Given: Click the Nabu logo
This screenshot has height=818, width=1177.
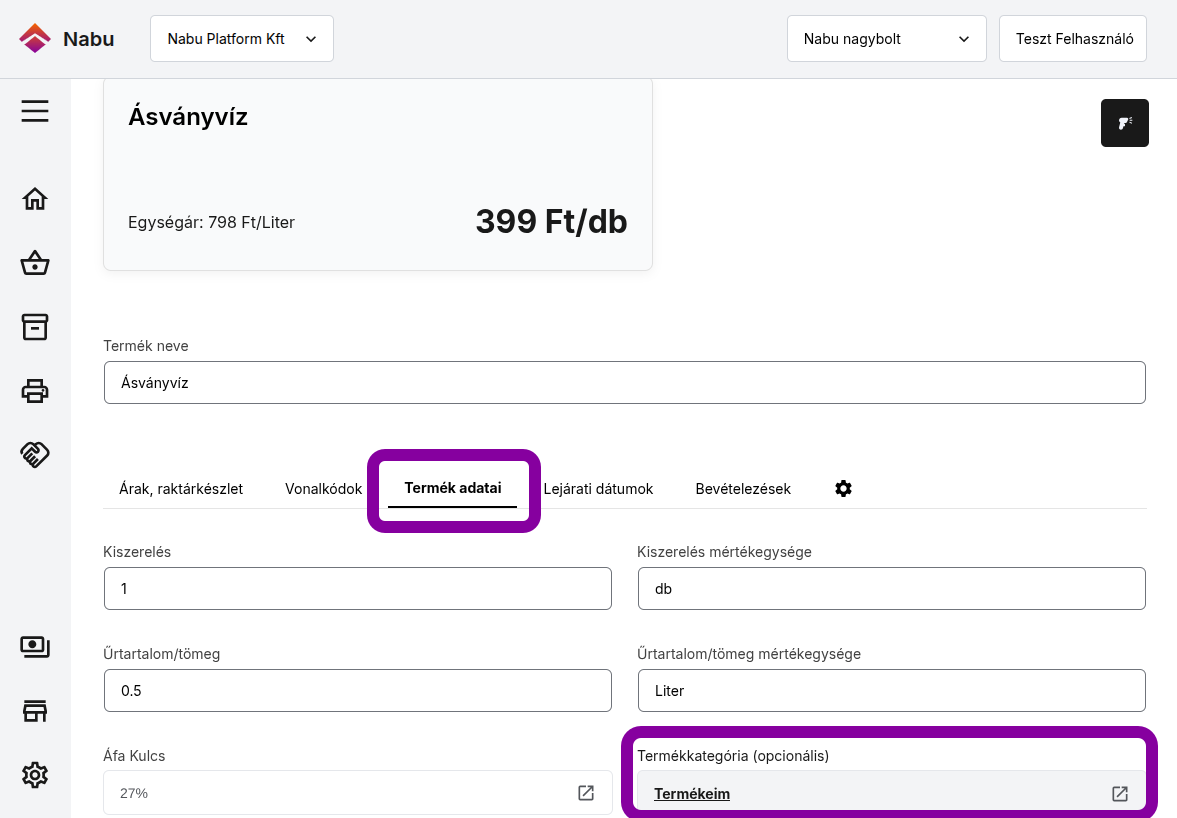Looking at the screenshot, I should 67,39.
